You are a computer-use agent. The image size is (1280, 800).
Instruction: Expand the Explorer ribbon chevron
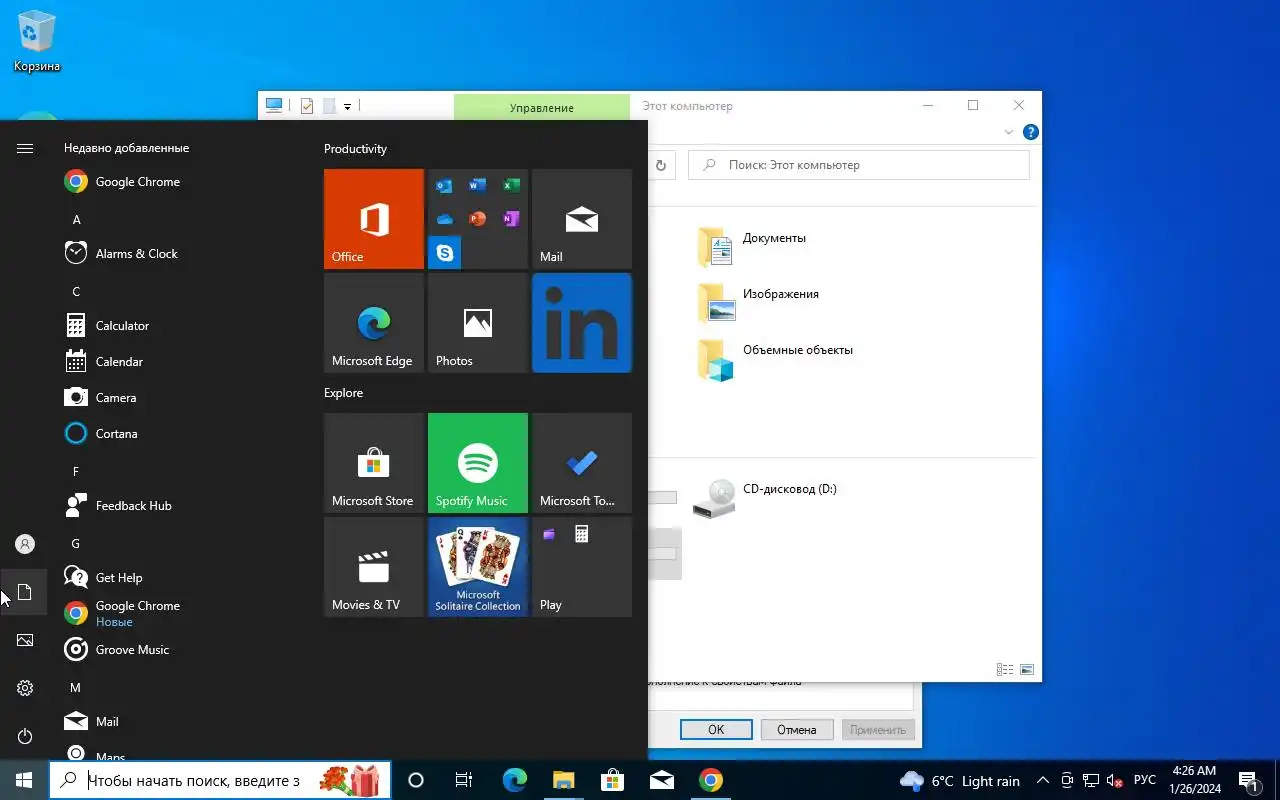coord(1008,132)
